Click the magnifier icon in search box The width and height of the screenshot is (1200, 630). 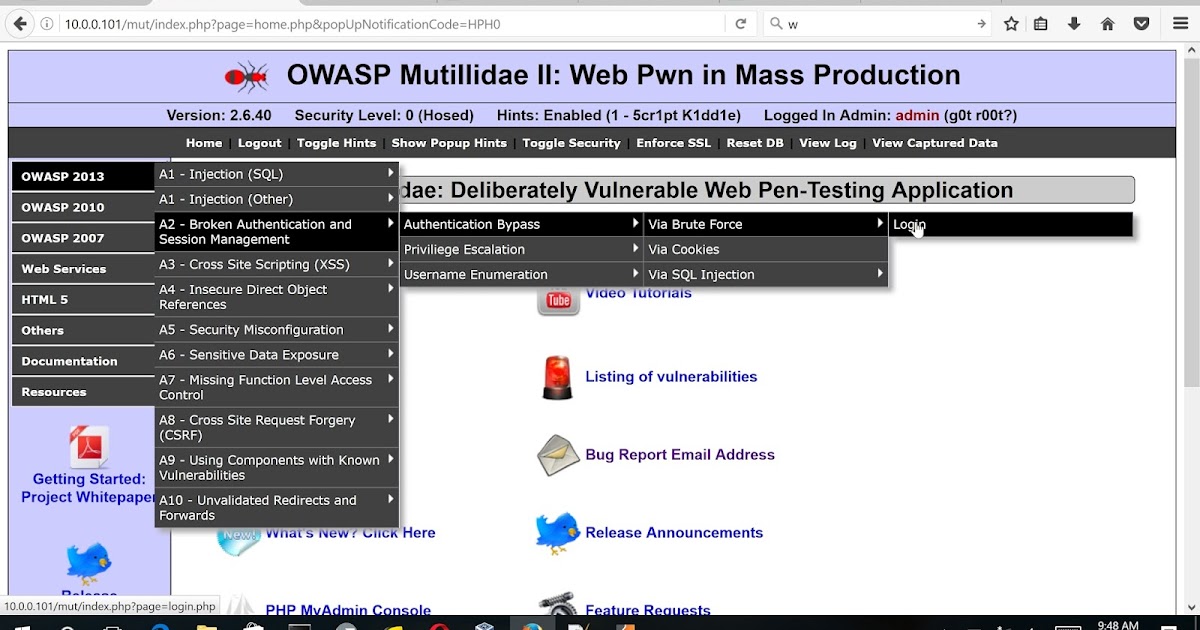point(776,24)
